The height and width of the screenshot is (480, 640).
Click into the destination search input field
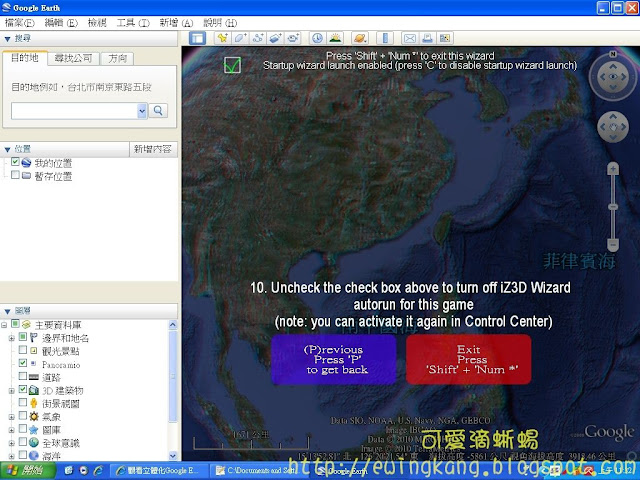(x=74, y=111)
